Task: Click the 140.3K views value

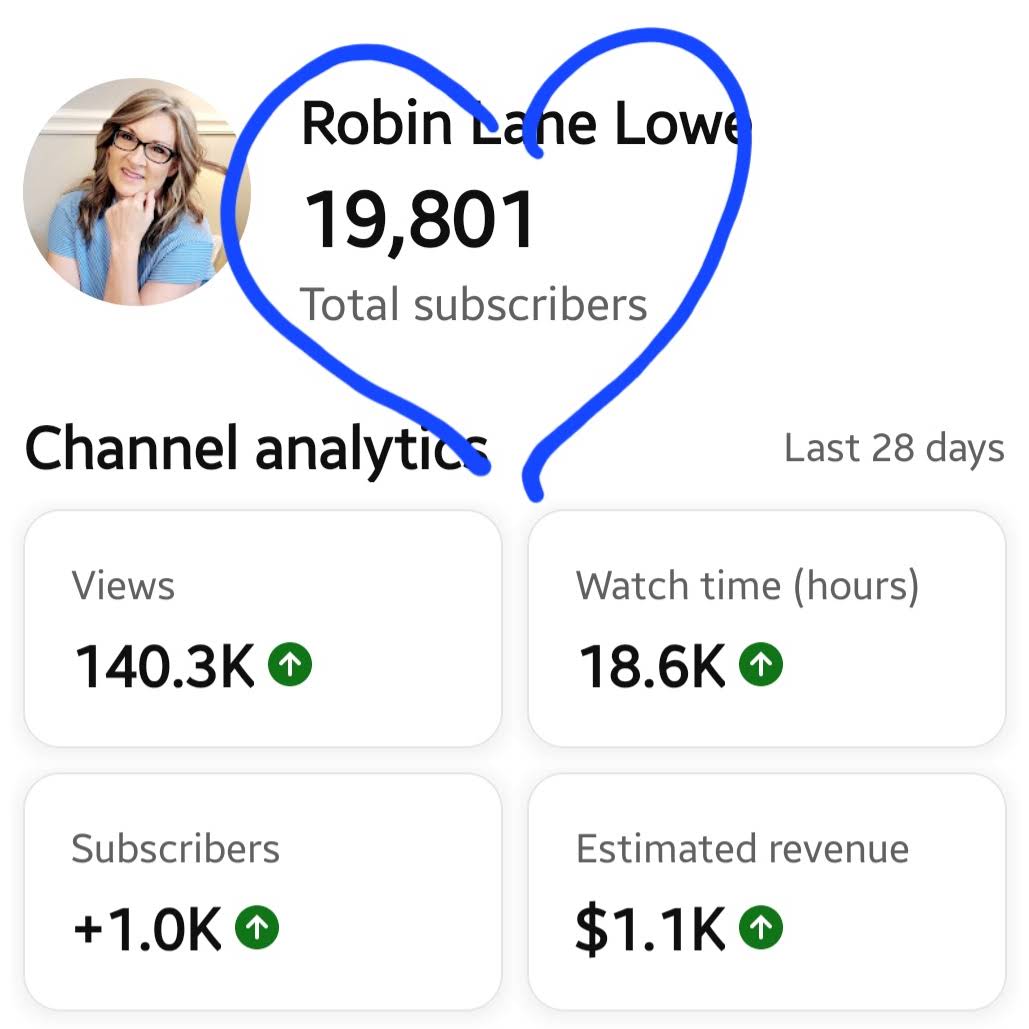Action: (165, 666)
